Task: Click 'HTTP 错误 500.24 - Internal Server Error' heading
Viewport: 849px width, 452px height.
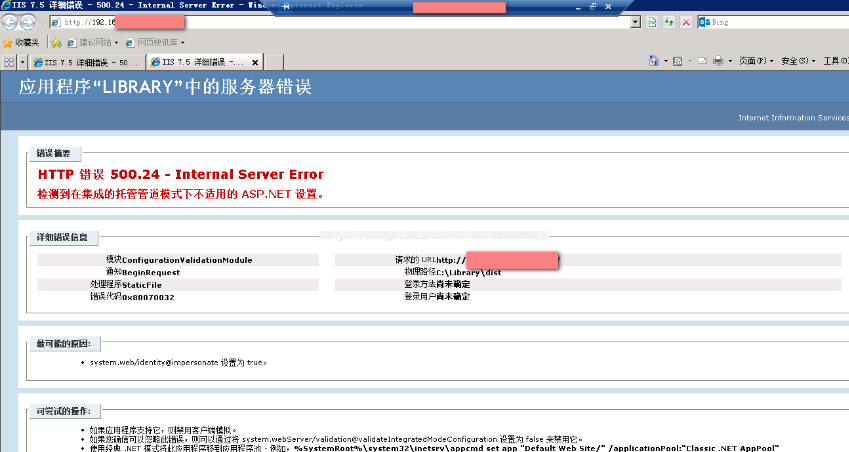Action: 180,174
